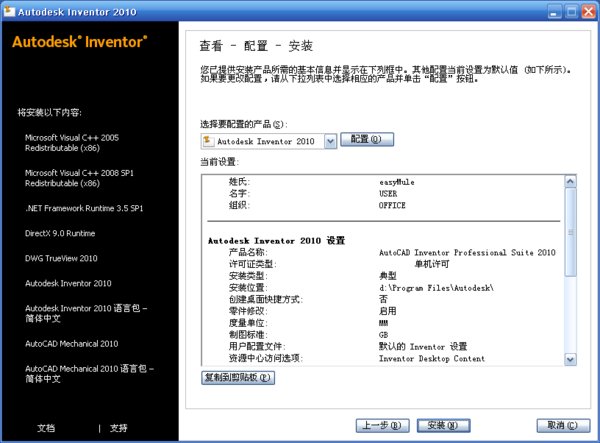Click the 创建桌面快捷方式 setting label

(266, 300)
